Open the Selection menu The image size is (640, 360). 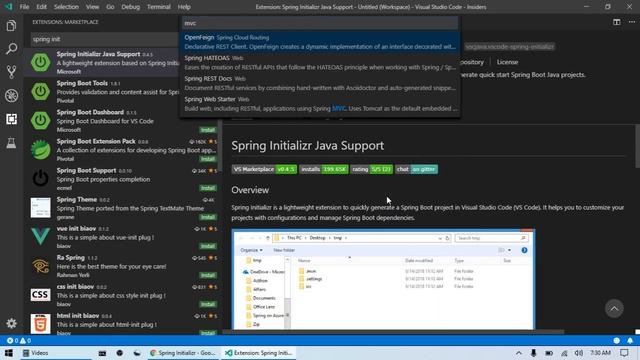(66, 7)
